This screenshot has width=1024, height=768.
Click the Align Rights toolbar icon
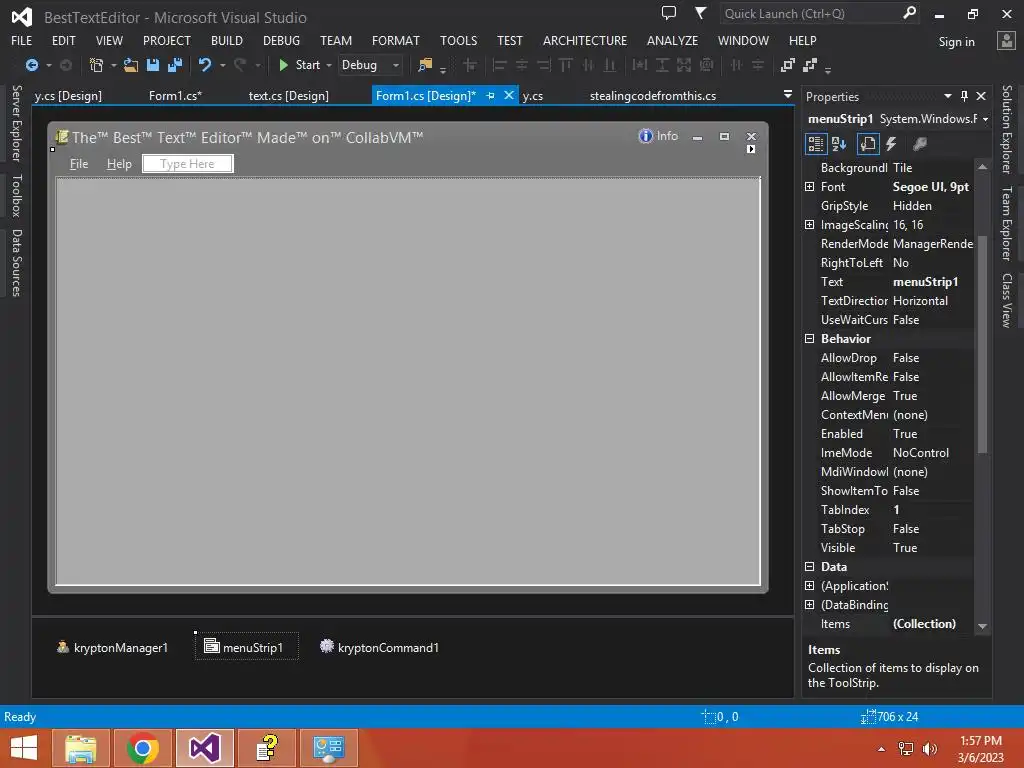tap(544, 65)
